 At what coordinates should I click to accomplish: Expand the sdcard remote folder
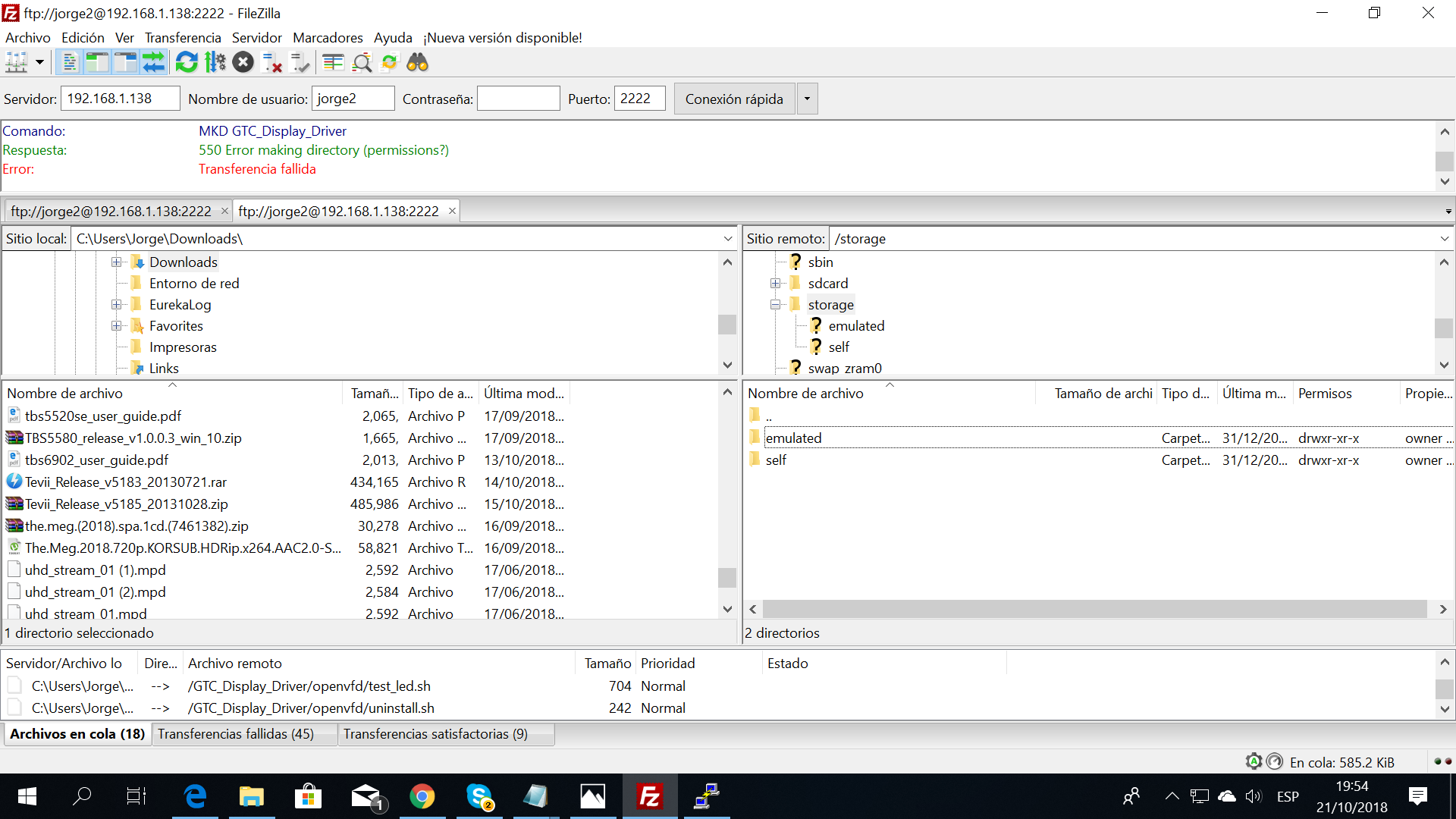point(775,284)
